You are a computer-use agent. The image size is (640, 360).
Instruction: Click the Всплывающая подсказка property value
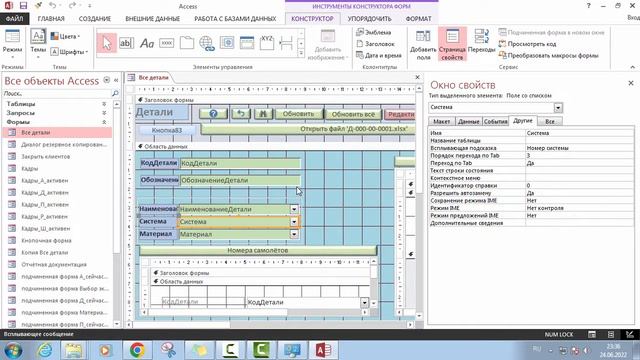579,148
